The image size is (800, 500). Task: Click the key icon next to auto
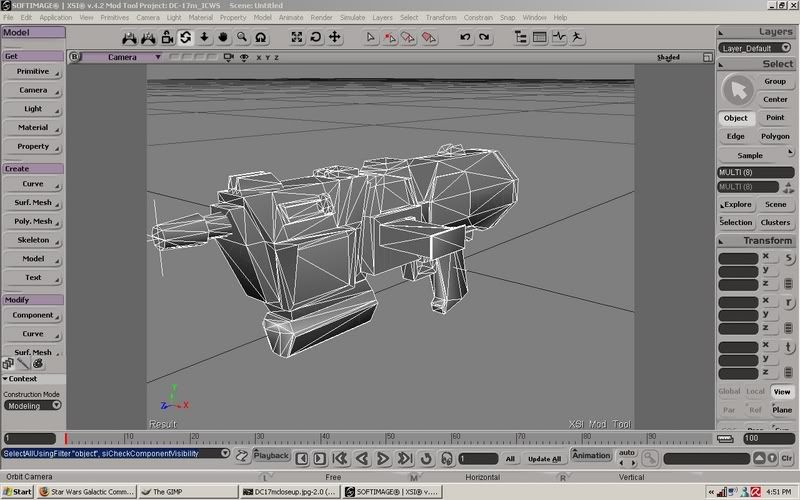click(649, 458)
